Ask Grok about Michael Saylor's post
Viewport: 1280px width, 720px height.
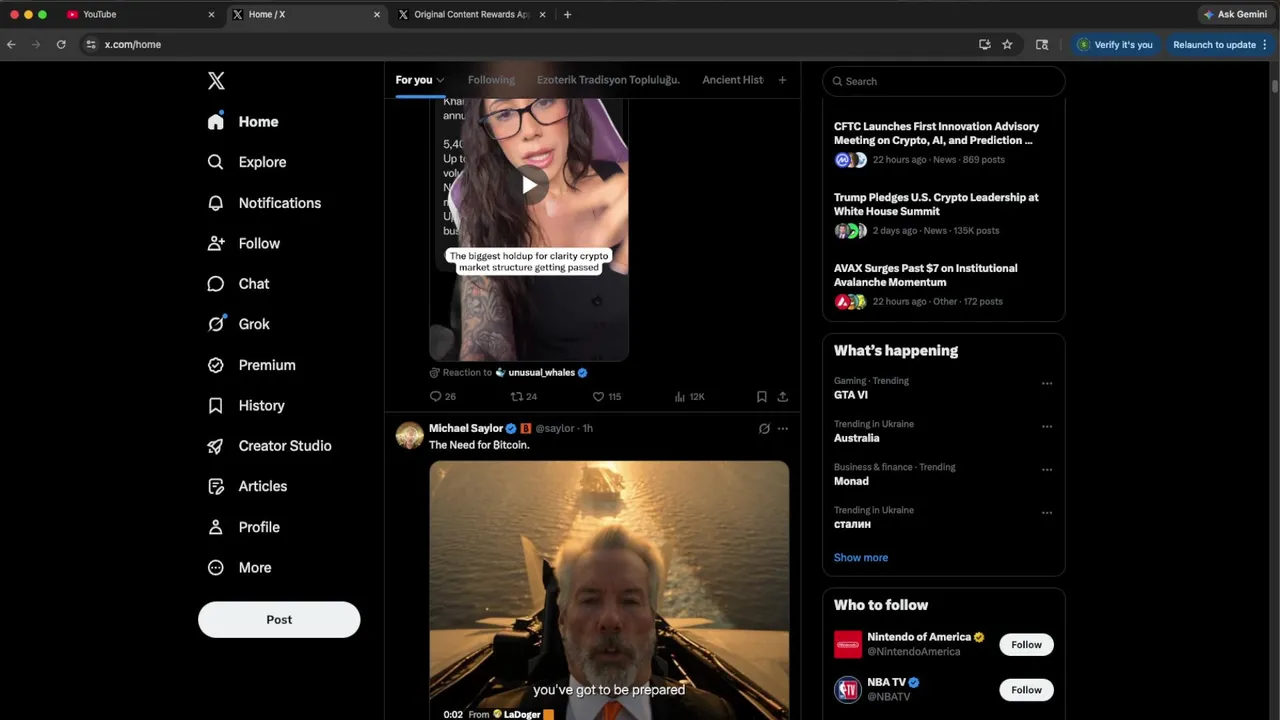(x=764, y=429)
